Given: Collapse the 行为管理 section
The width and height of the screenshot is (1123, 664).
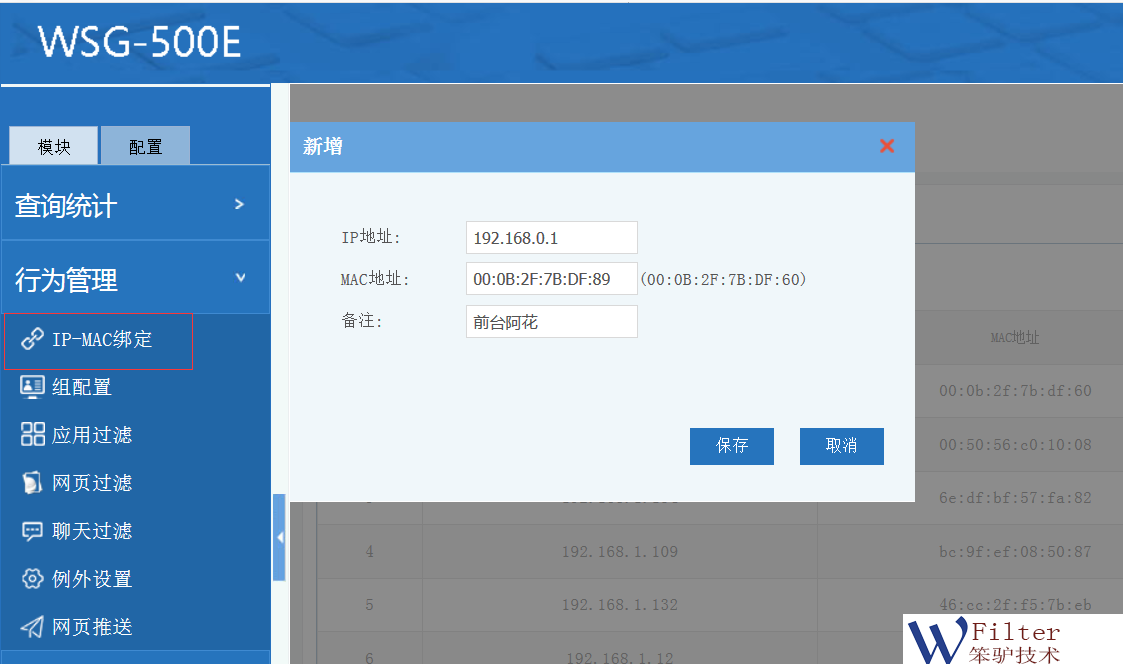Looking at the screenshot, I should coord(135,279).
